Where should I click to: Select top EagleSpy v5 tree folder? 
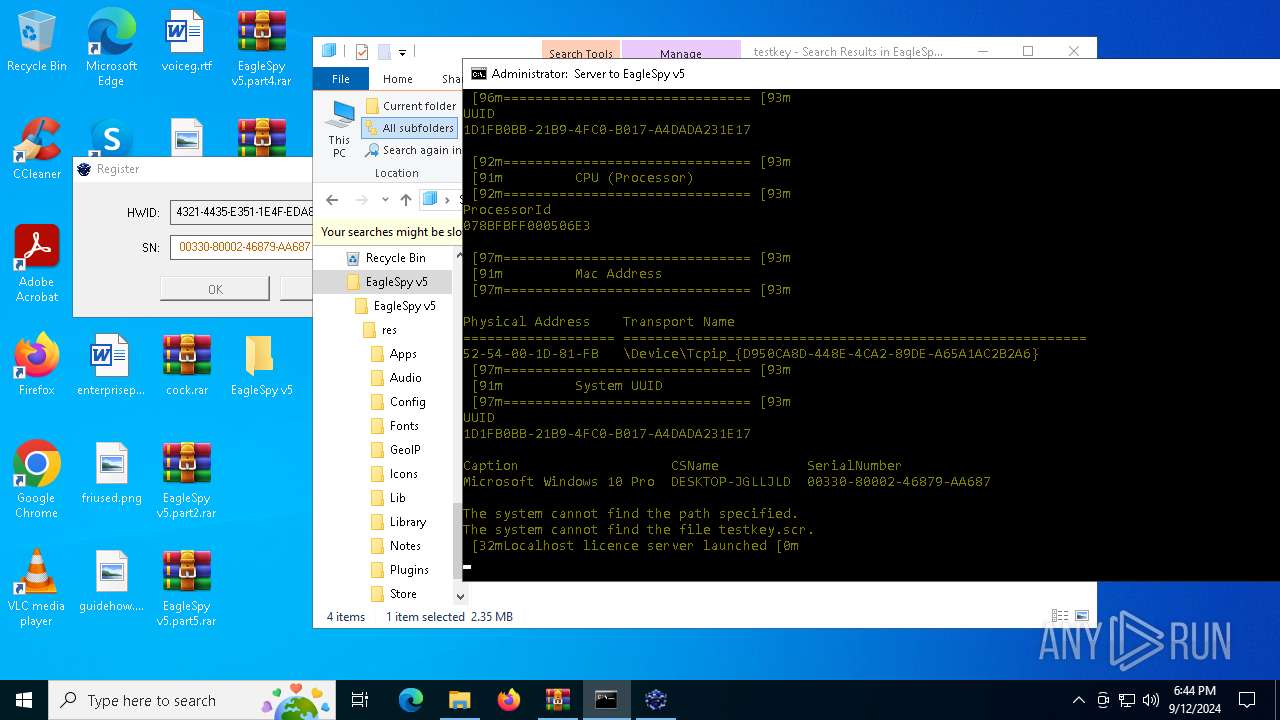[396, 282]
